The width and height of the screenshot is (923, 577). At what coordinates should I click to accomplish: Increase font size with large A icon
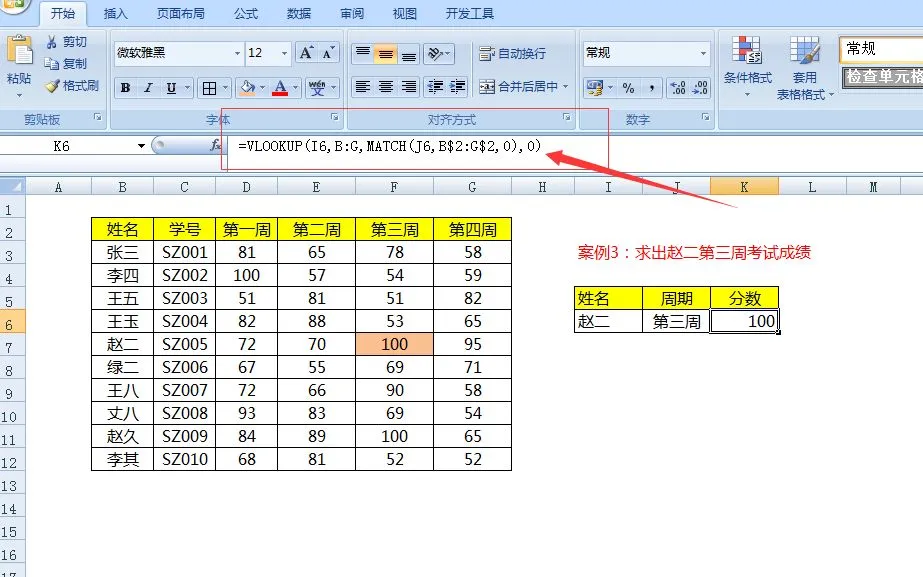tap(306, 53)
